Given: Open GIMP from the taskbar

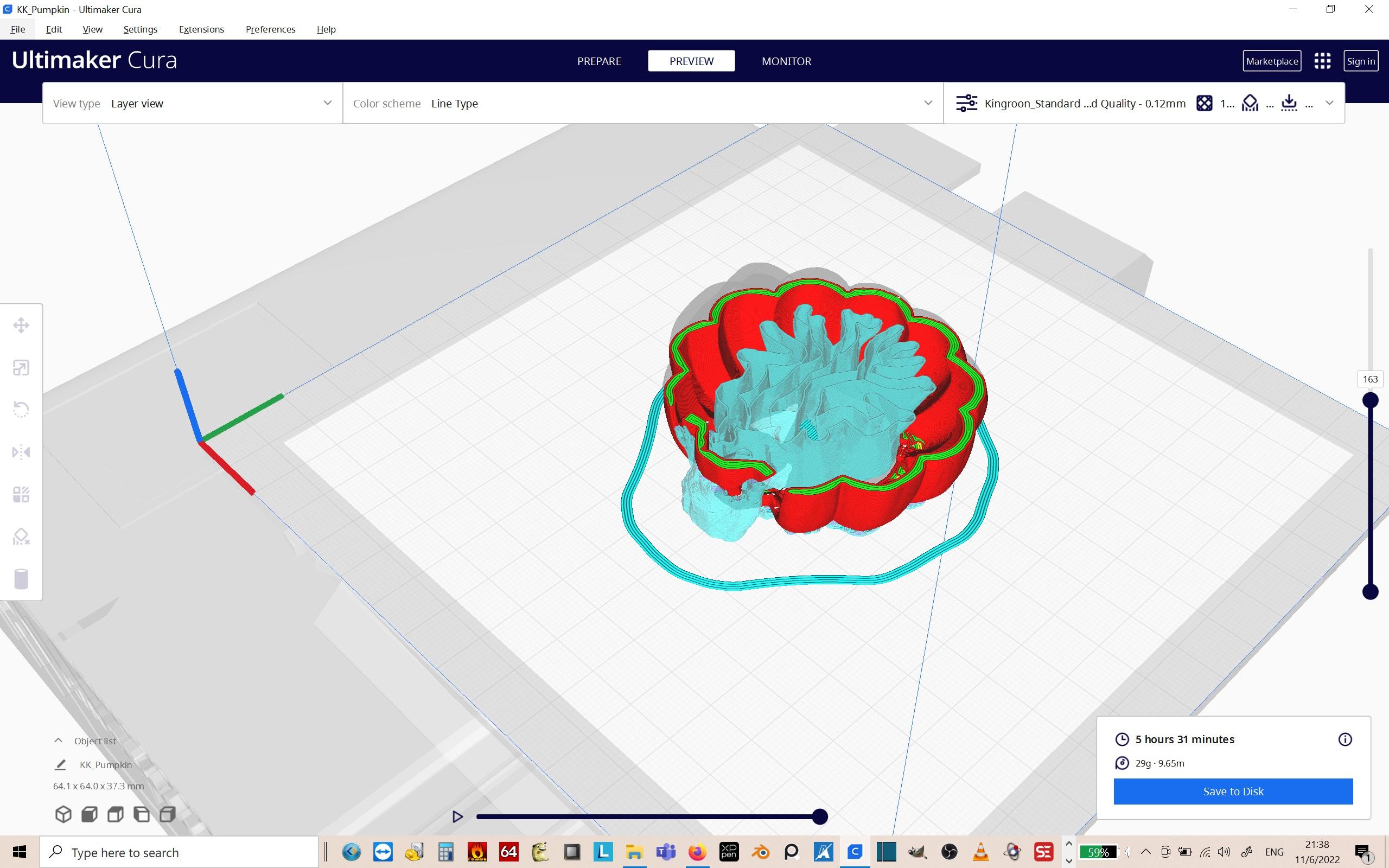Looking at the screenshot, I should click(x=917, y=852).
